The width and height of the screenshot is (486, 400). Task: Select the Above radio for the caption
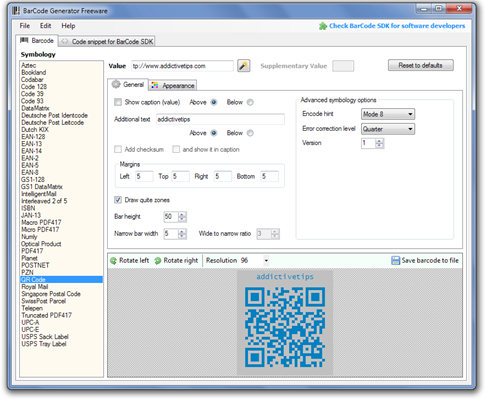coord(214,102)
